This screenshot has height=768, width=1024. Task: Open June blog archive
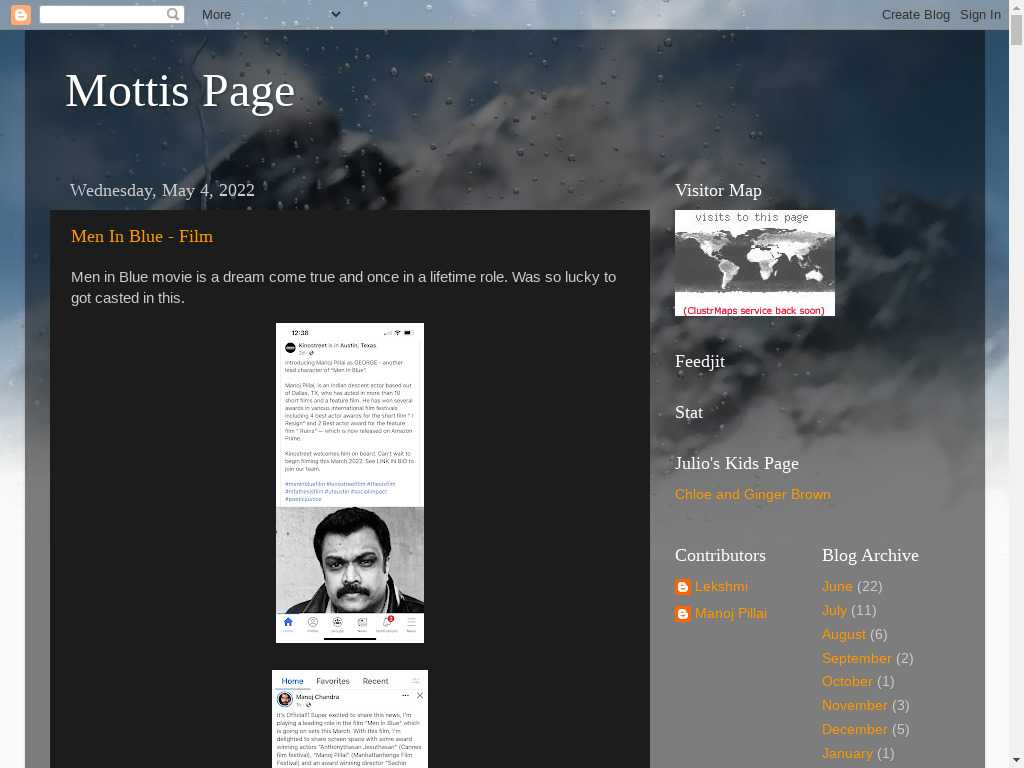point(837,586)
